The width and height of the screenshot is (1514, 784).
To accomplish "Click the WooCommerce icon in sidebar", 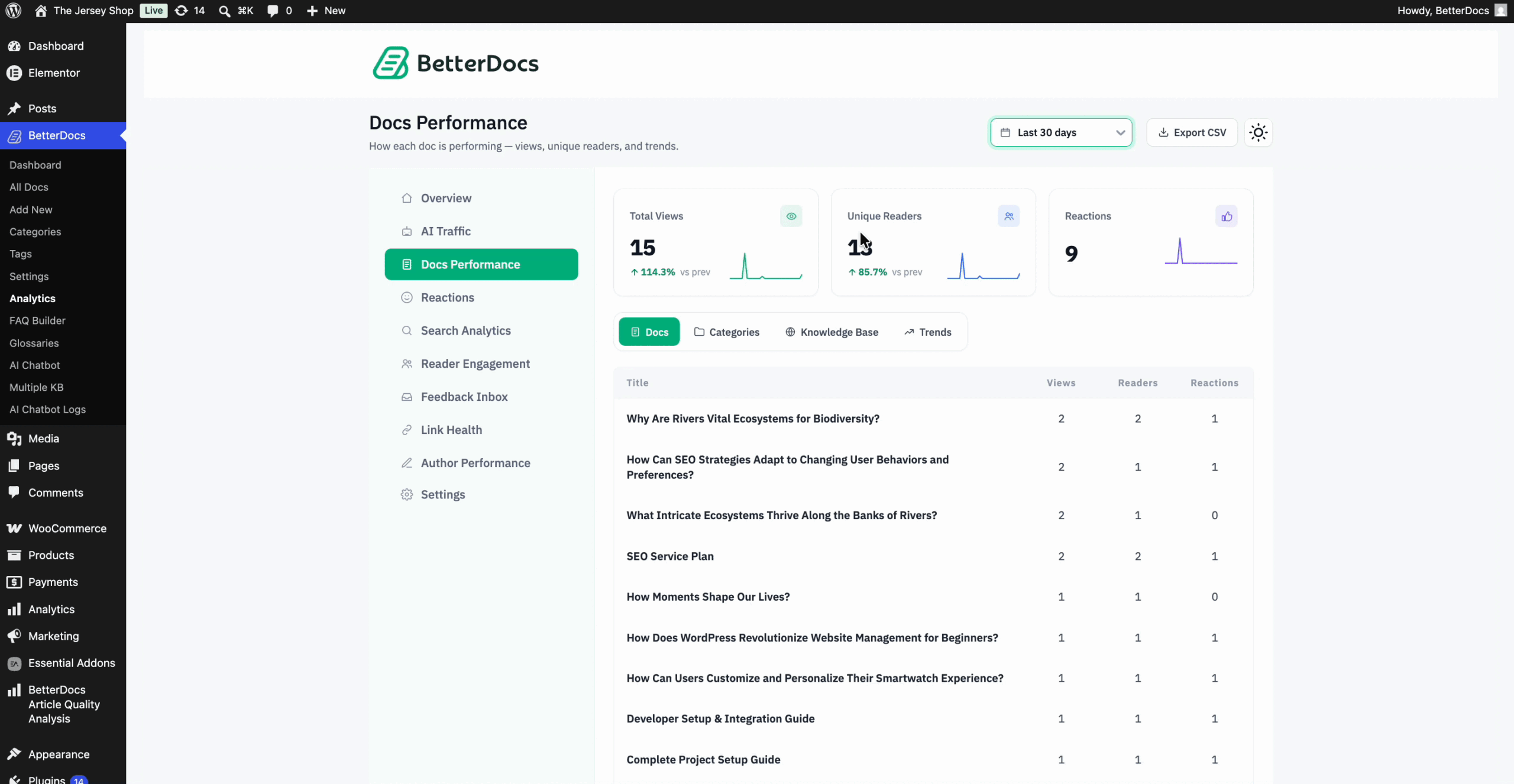I will 14,528.
